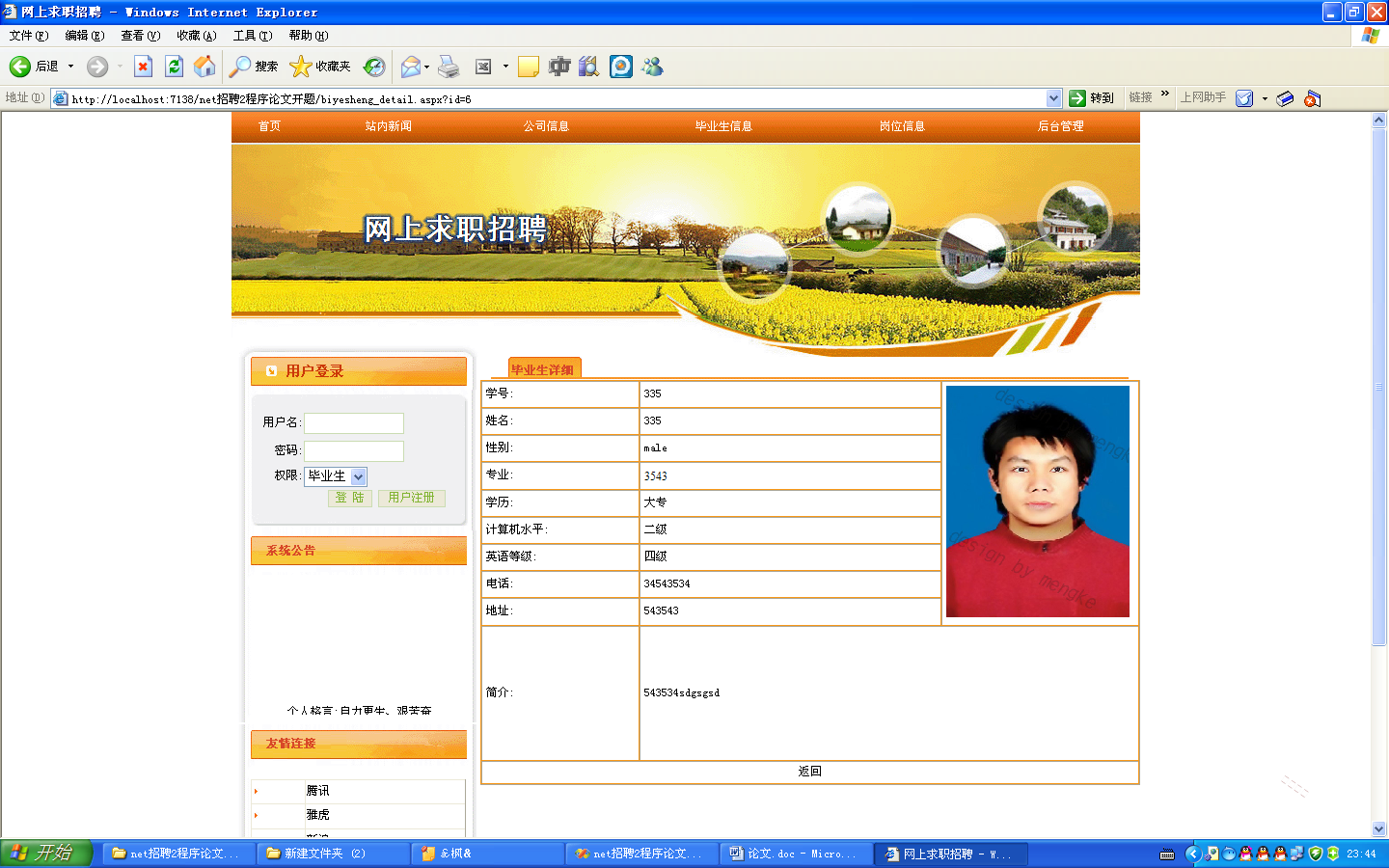Open the 搜索 search panel

pyautogui.click(x=249, y=66)
